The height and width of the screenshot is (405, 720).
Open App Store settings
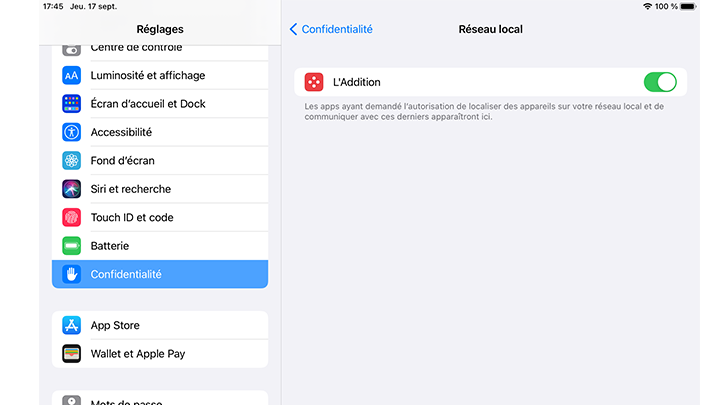(x=160, y=326)
